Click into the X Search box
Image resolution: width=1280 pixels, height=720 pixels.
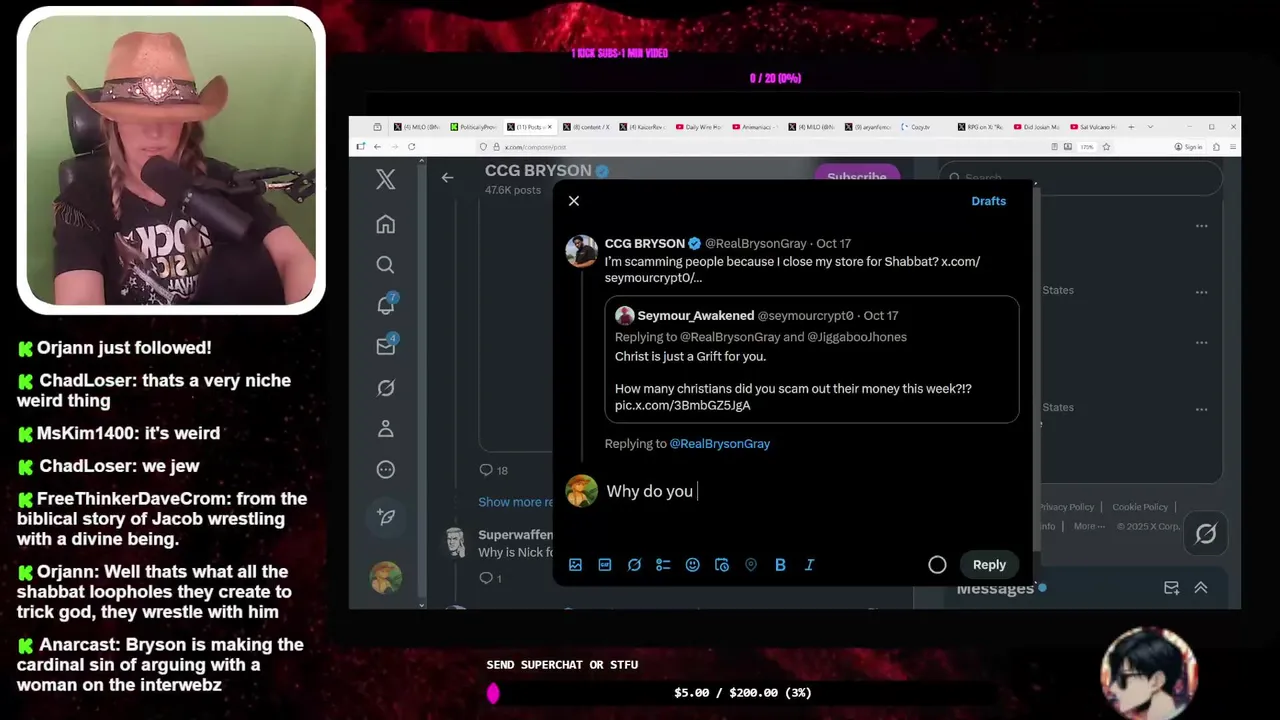[x=1080, y=177]
